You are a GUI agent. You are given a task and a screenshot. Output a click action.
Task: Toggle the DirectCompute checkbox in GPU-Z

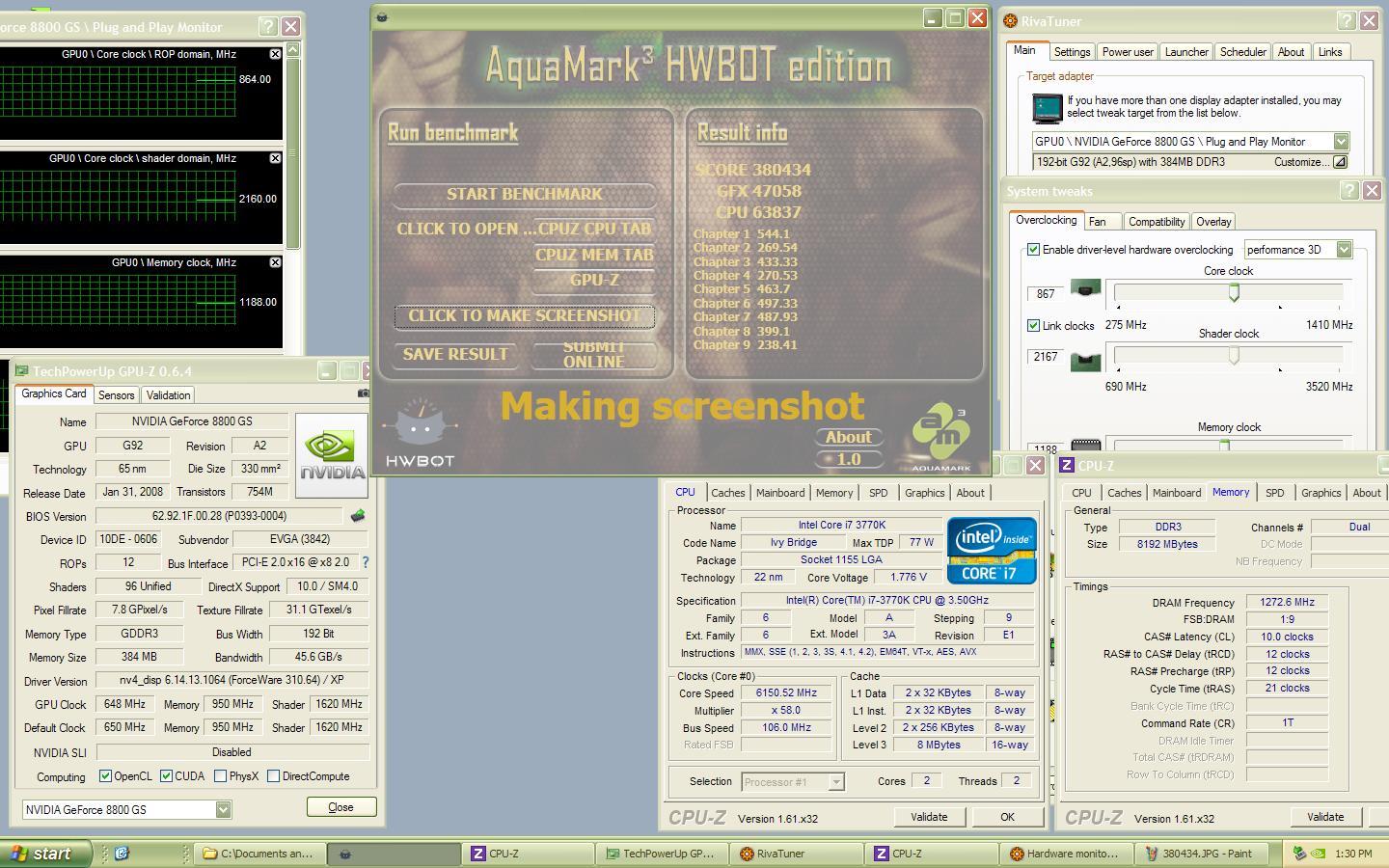273,775
